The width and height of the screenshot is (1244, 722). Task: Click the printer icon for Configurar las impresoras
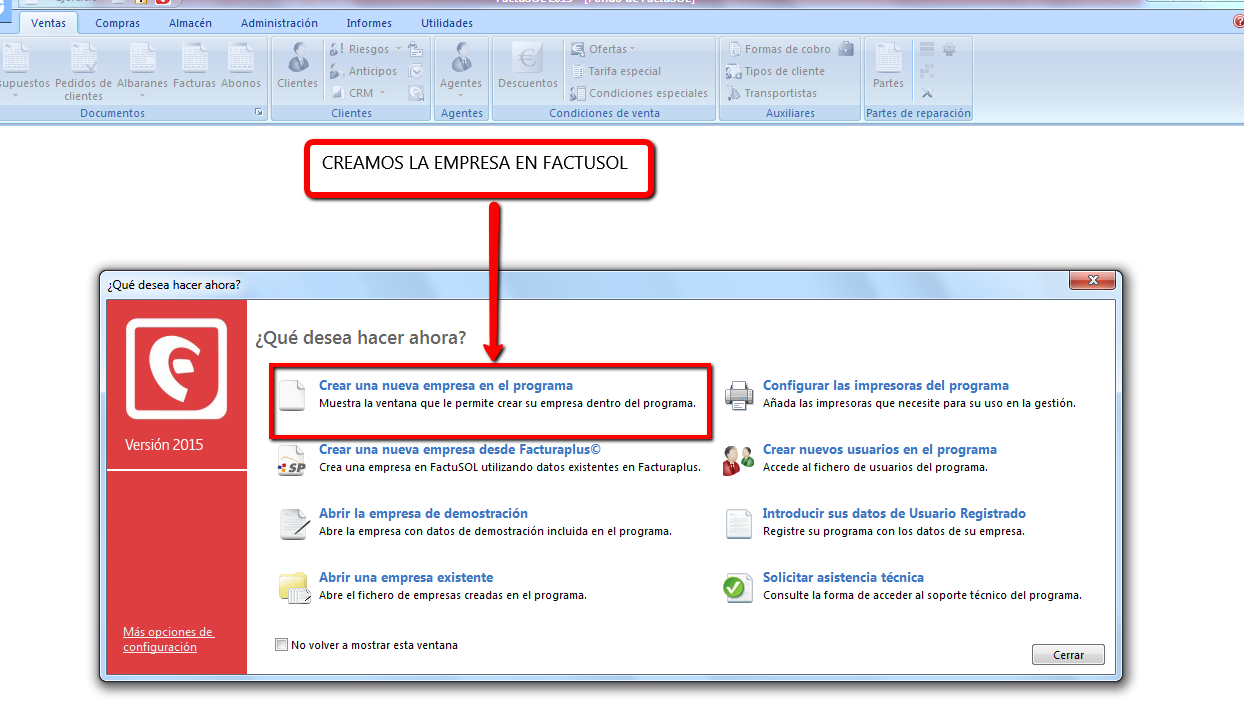(738, 395)
